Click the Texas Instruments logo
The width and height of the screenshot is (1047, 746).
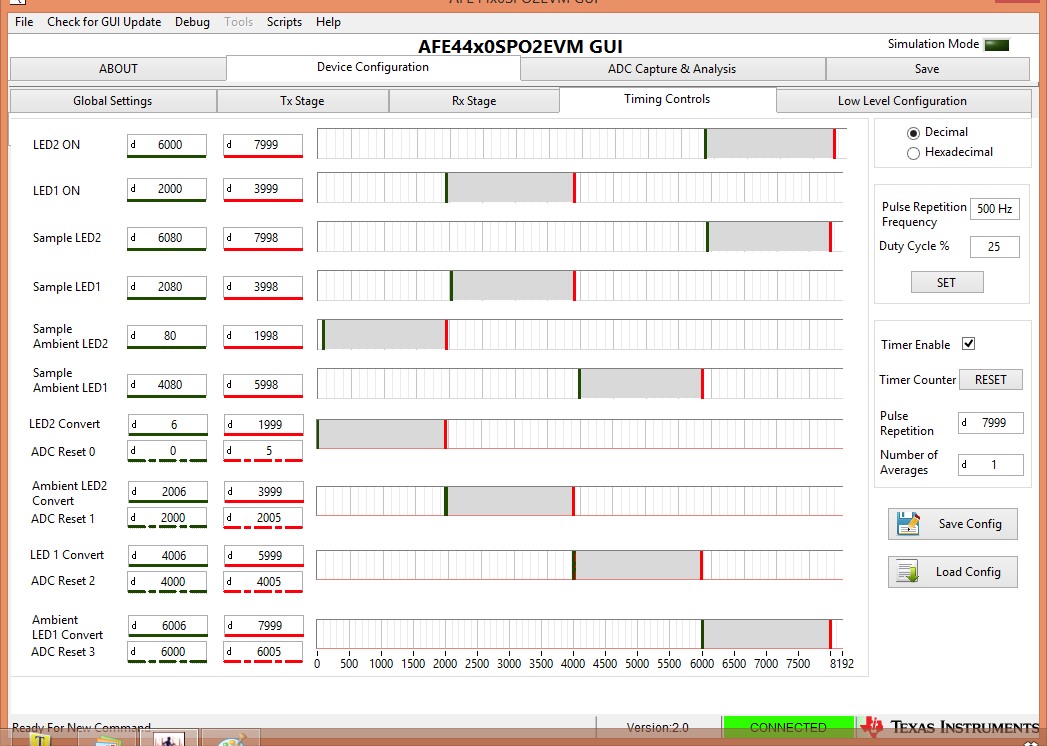pyautogui.click(x=950, y=727)
